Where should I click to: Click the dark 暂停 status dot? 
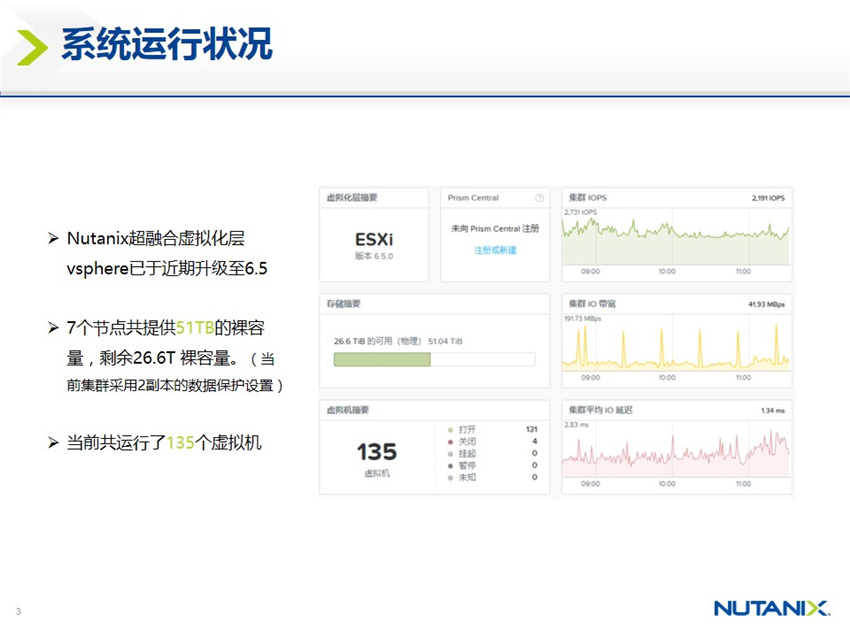coord(450,466)
